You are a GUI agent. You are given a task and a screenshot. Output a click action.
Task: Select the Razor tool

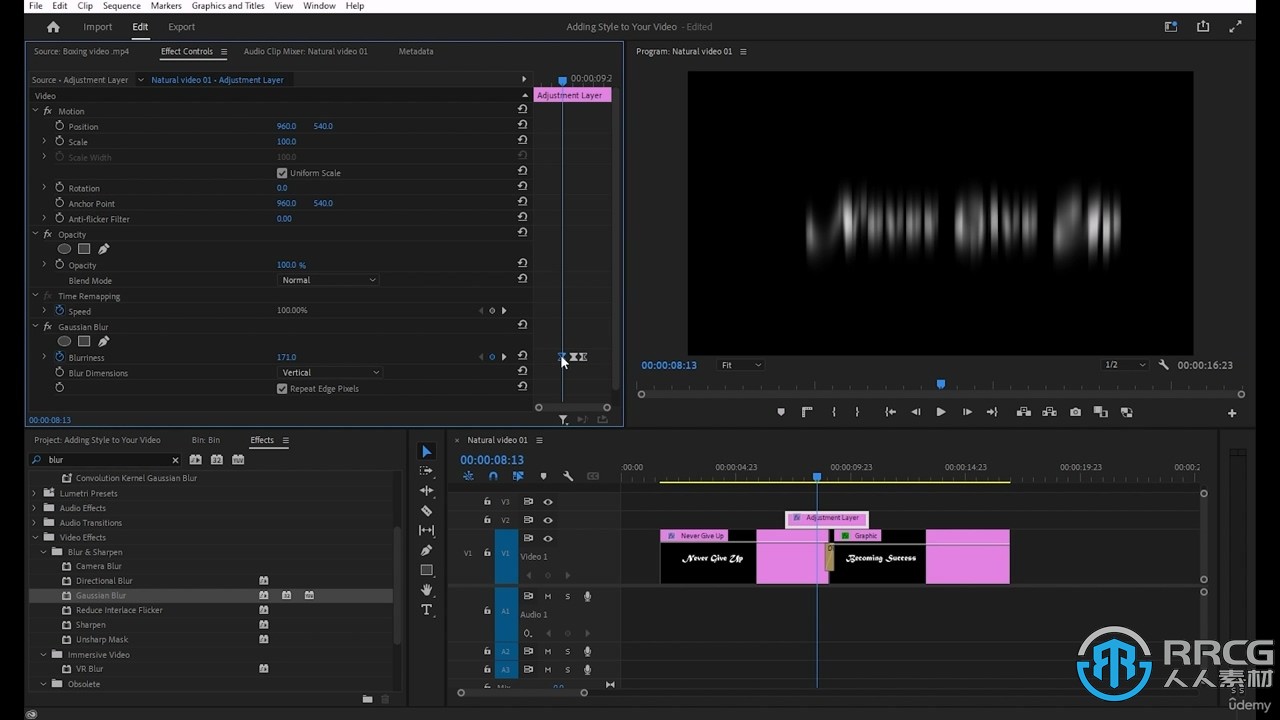(x=427, y=511)
